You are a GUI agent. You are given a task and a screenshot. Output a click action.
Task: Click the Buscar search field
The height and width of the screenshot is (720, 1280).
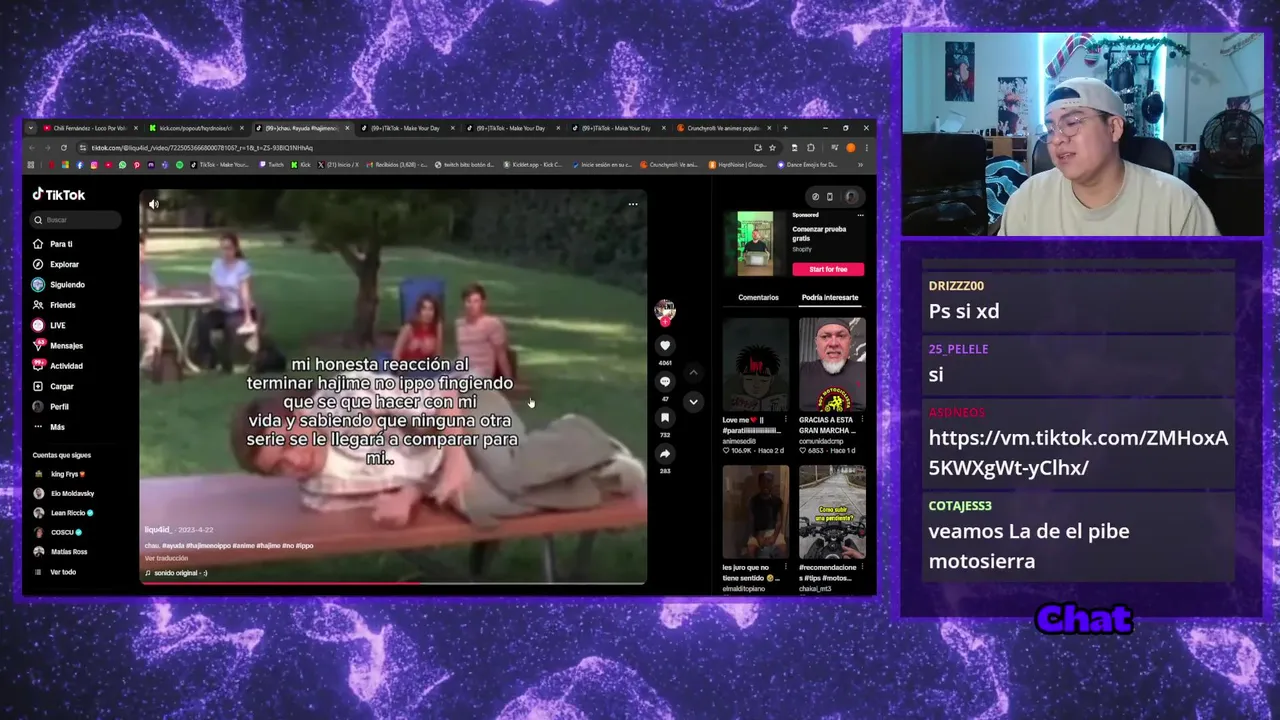76,220
